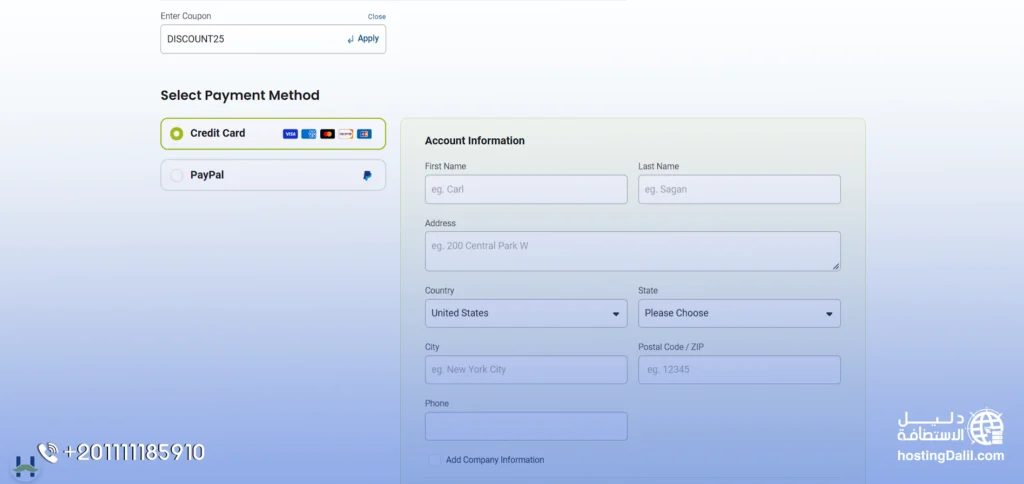
Task: Click the First Name label
Action: (445, 167)
